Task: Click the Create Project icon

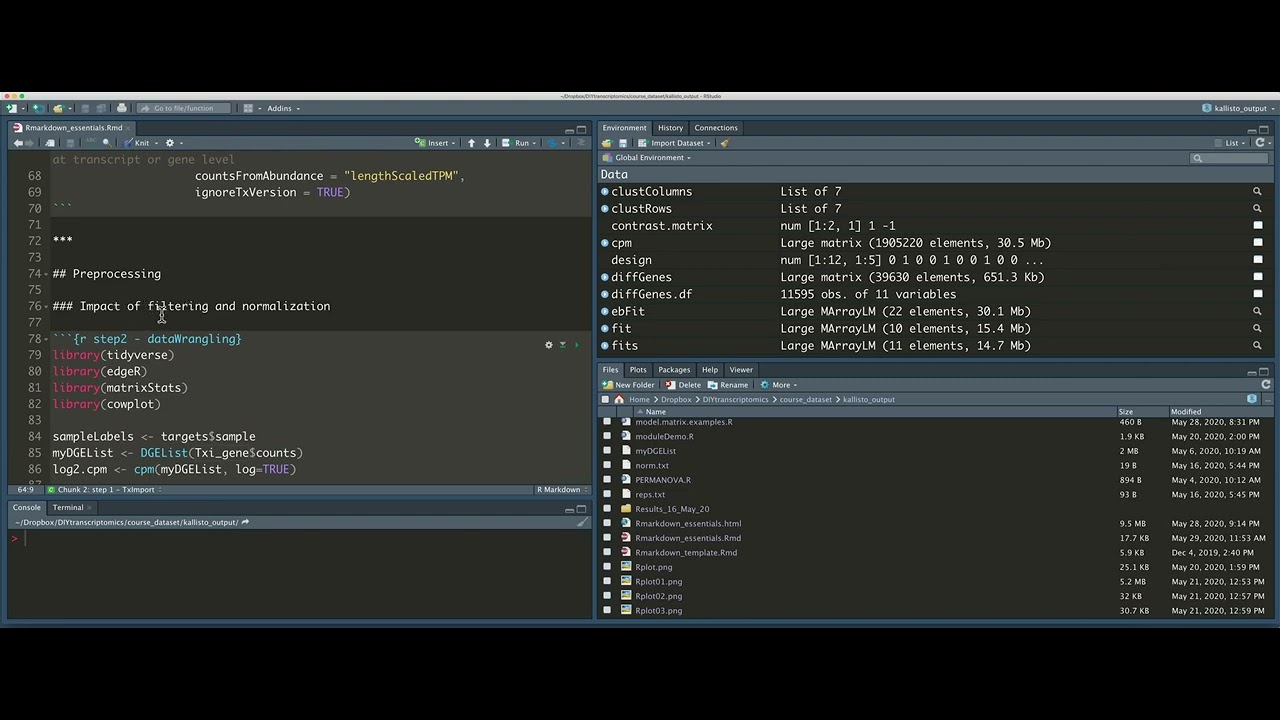Action: (37, 108)
